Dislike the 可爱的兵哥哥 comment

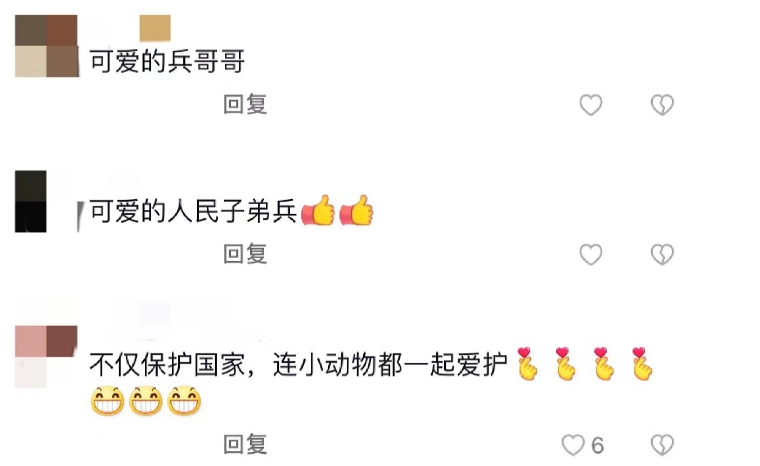pos(662,105)
